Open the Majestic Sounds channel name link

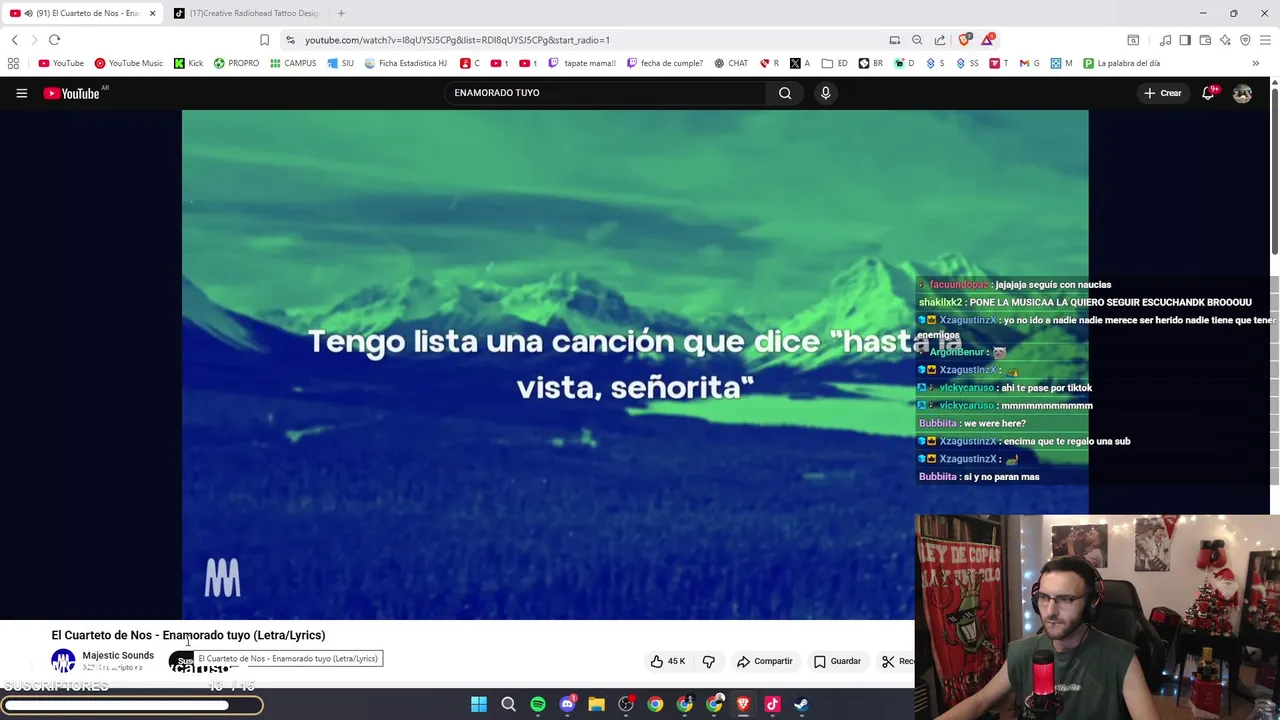pos(118,656)
